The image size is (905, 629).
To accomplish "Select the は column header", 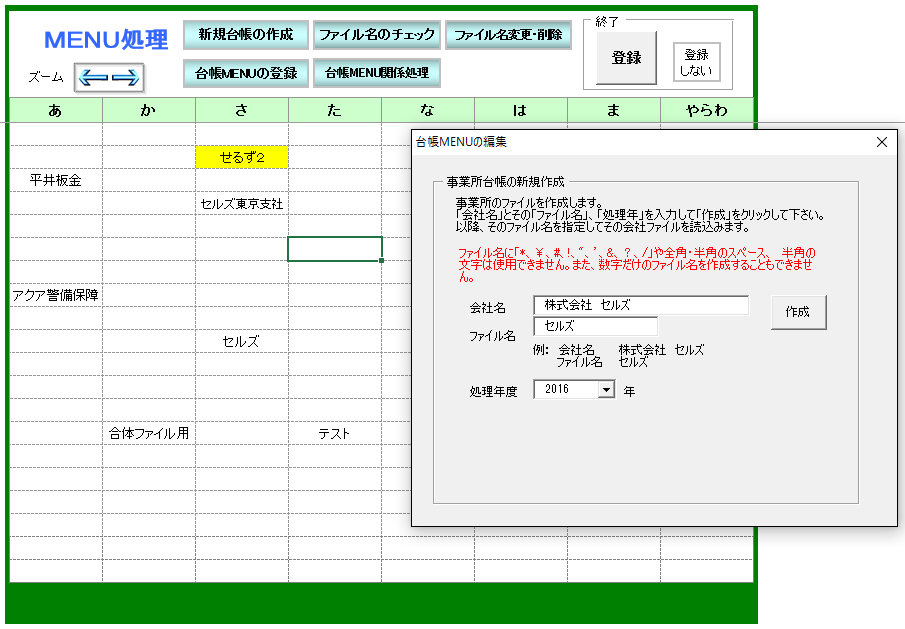I will pyautogui.click(x=521, y=110).
